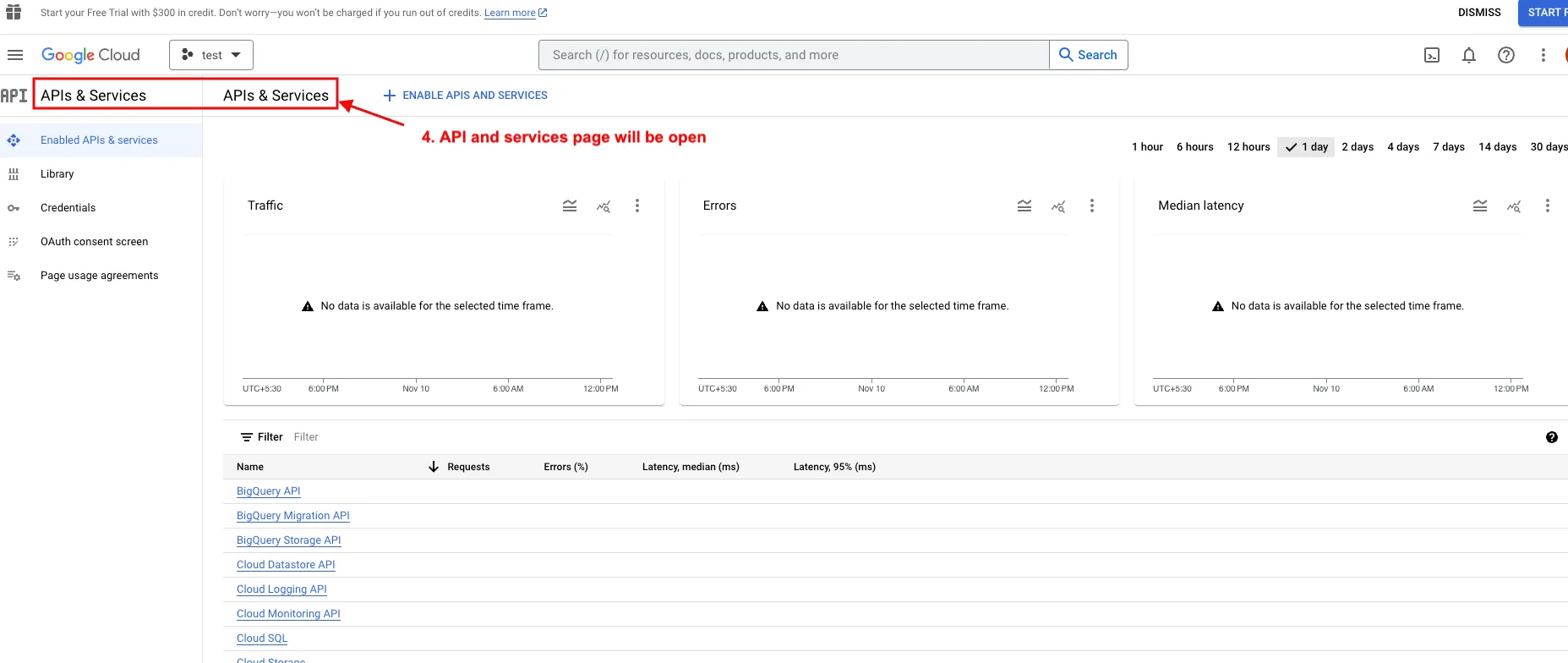Click Learn more link in trial banner

point(516,13)
